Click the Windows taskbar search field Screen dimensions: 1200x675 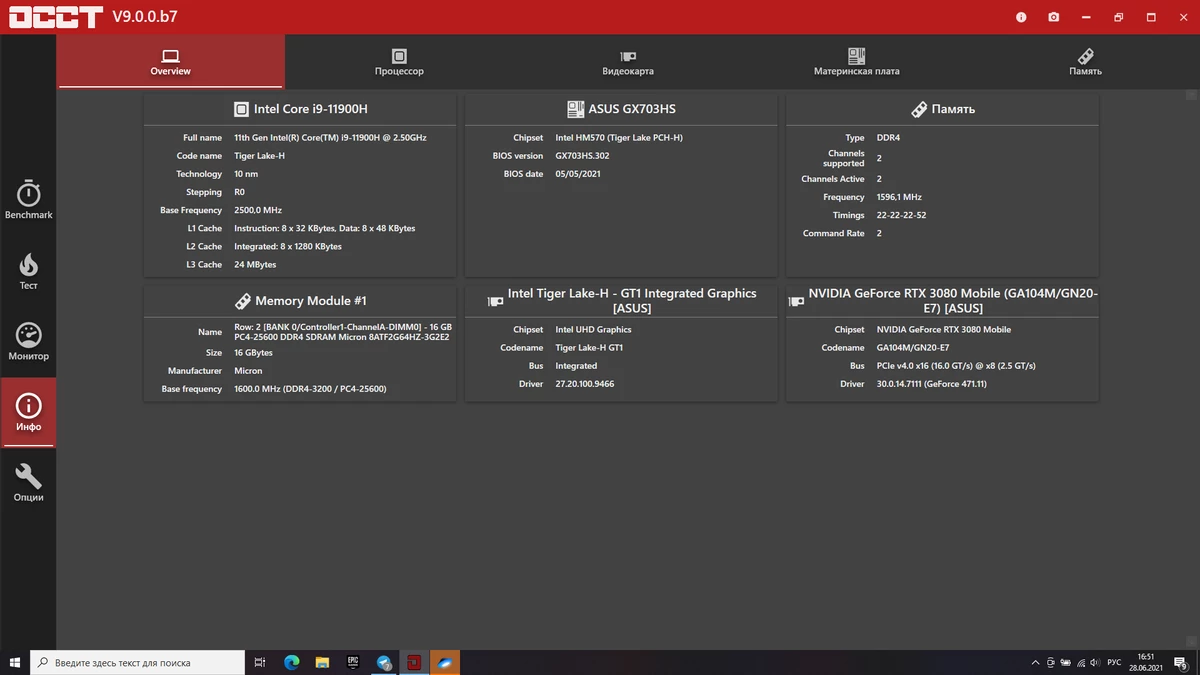click(138, 662)
